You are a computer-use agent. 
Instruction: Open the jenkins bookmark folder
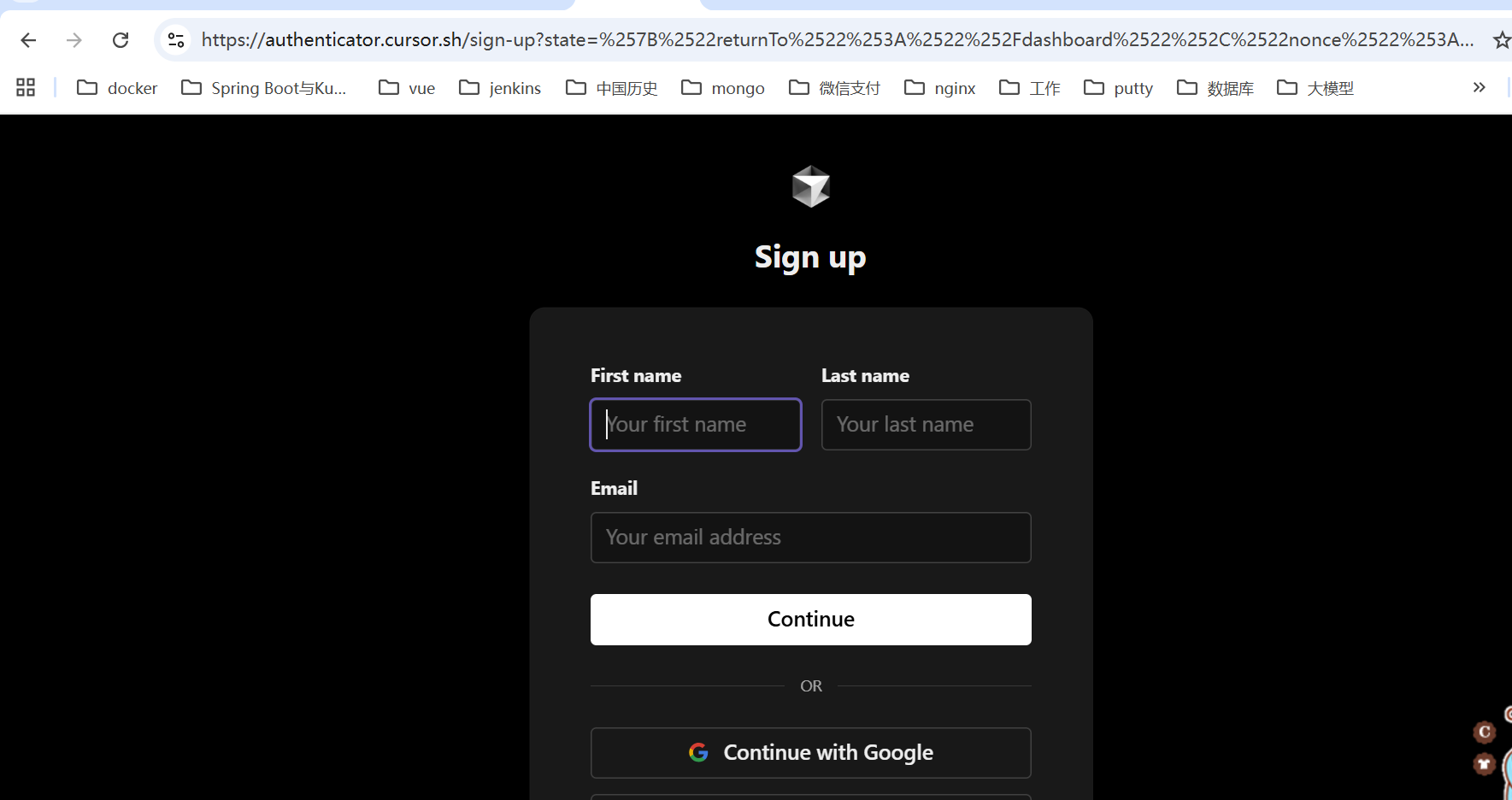(500, 88)
